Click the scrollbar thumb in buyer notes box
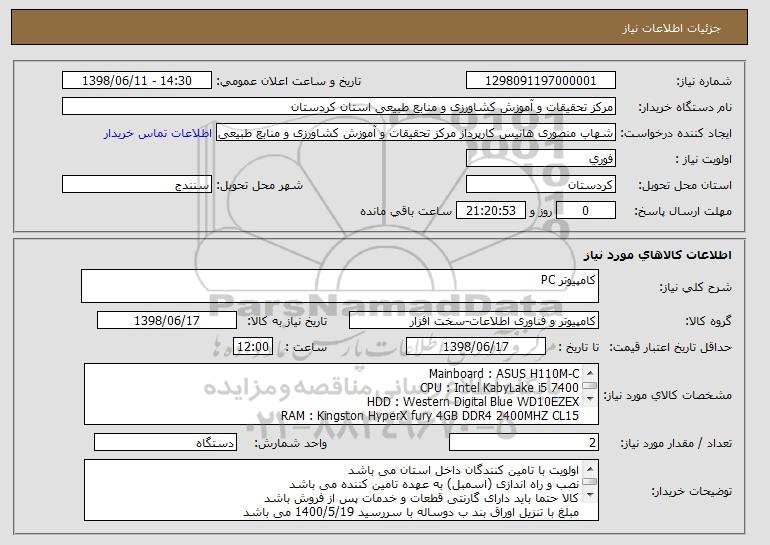Screen dimensions: 770x545 click(x=590, y=482)
